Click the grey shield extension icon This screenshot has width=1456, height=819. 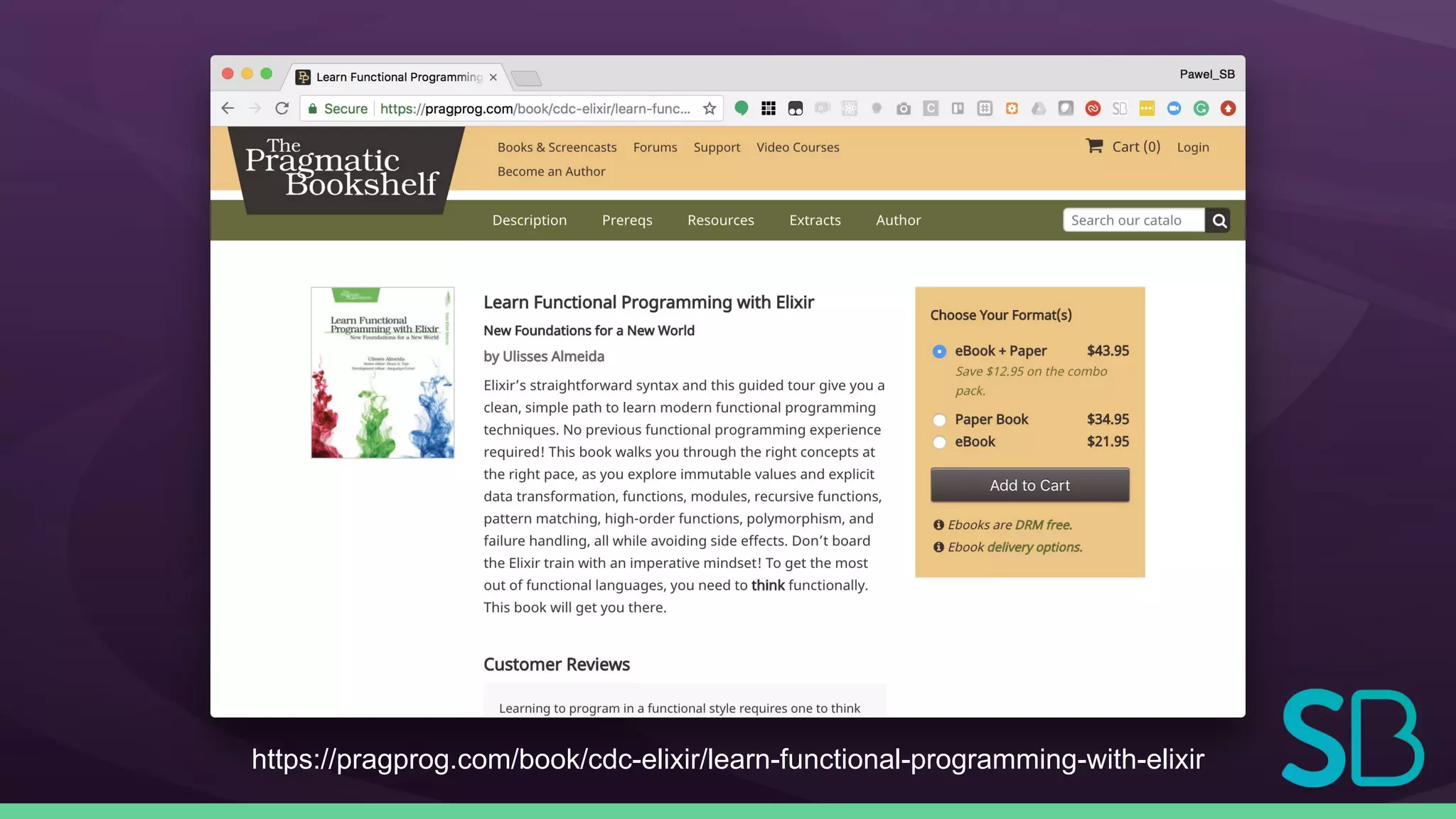[1066, 108]
